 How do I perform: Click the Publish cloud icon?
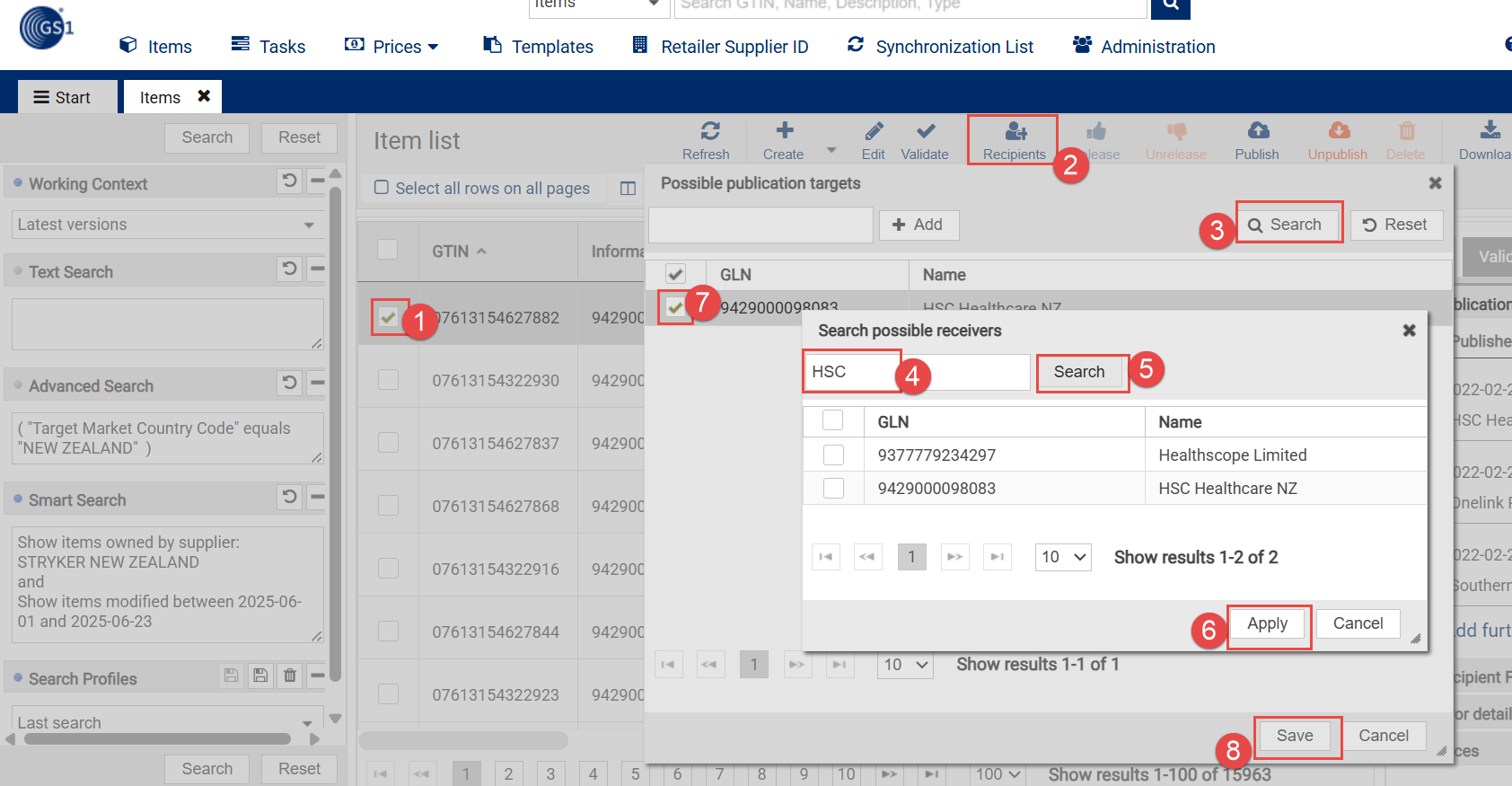point(1258,131)
